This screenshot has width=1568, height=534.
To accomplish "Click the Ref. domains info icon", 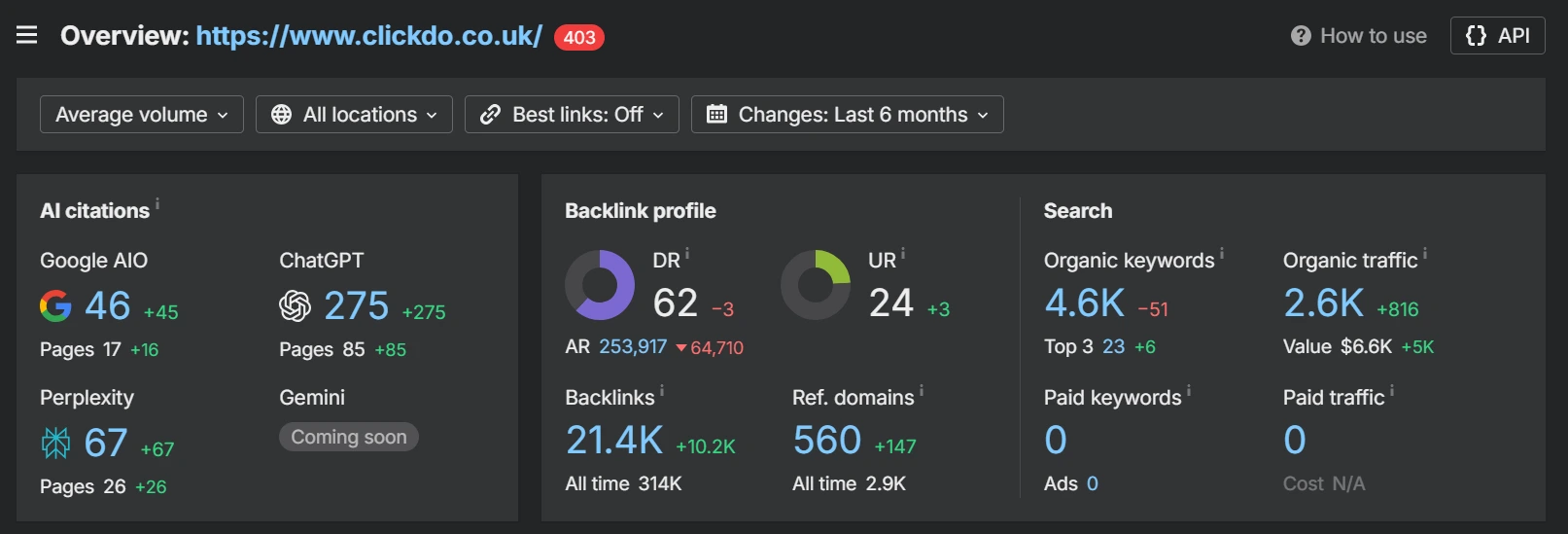I will [x=922, y=391].
